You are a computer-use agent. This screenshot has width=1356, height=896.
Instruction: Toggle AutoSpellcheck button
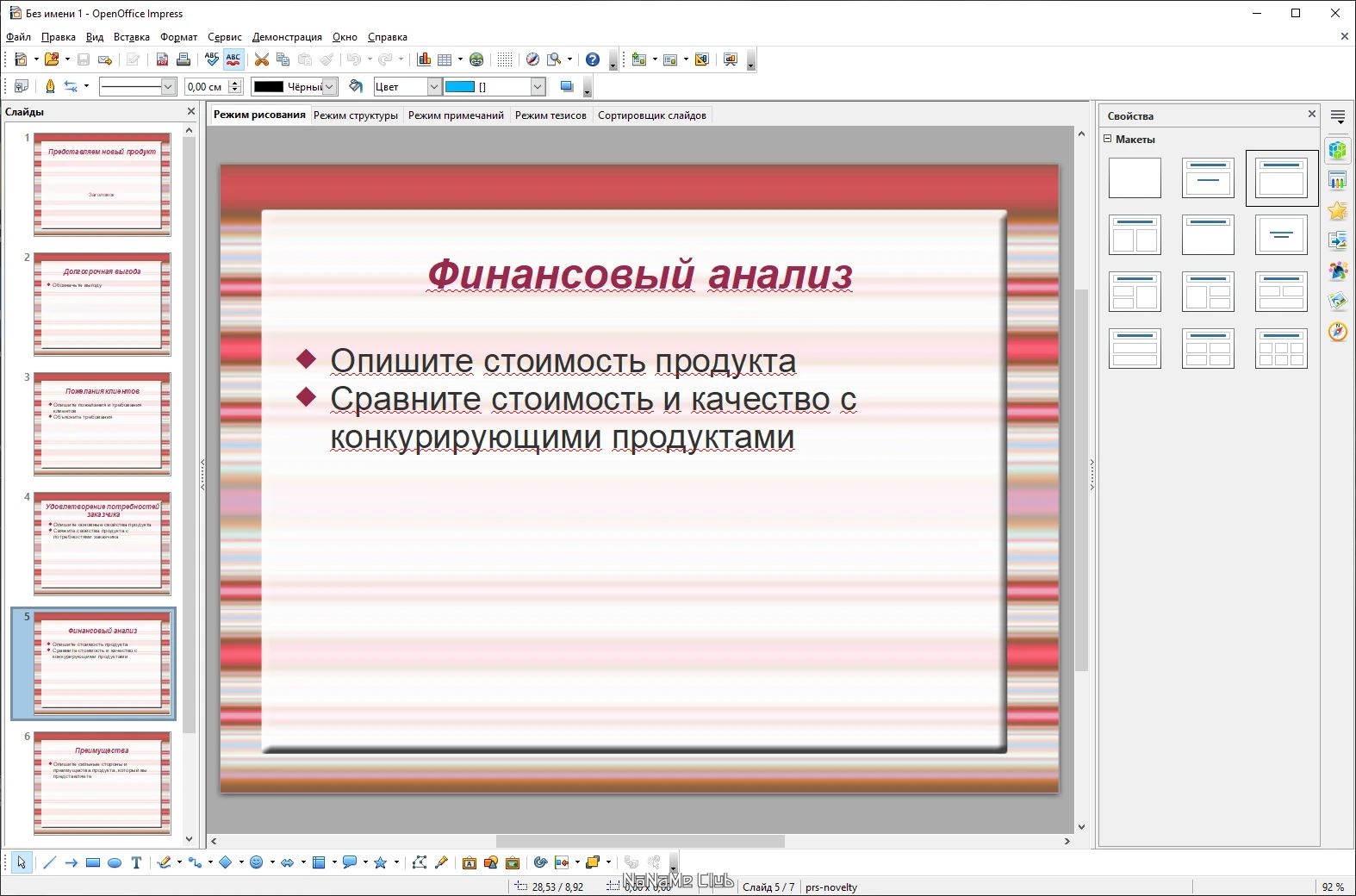coord(233,59)
